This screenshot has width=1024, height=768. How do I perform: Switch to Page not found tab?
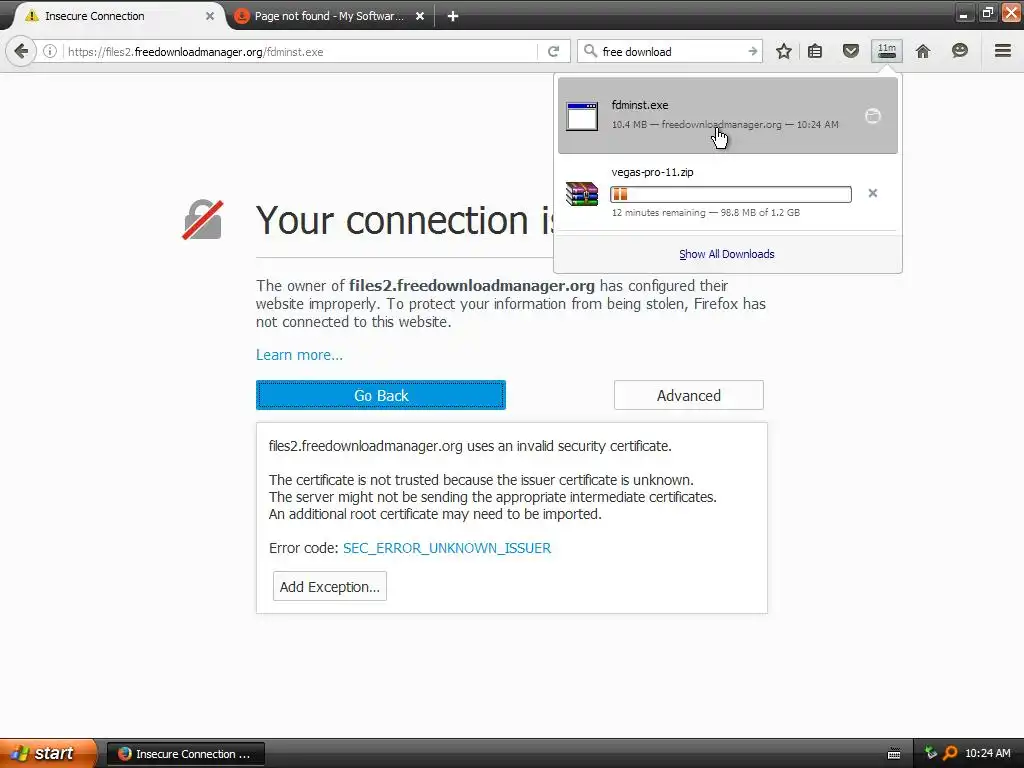(x=330, y=16)
